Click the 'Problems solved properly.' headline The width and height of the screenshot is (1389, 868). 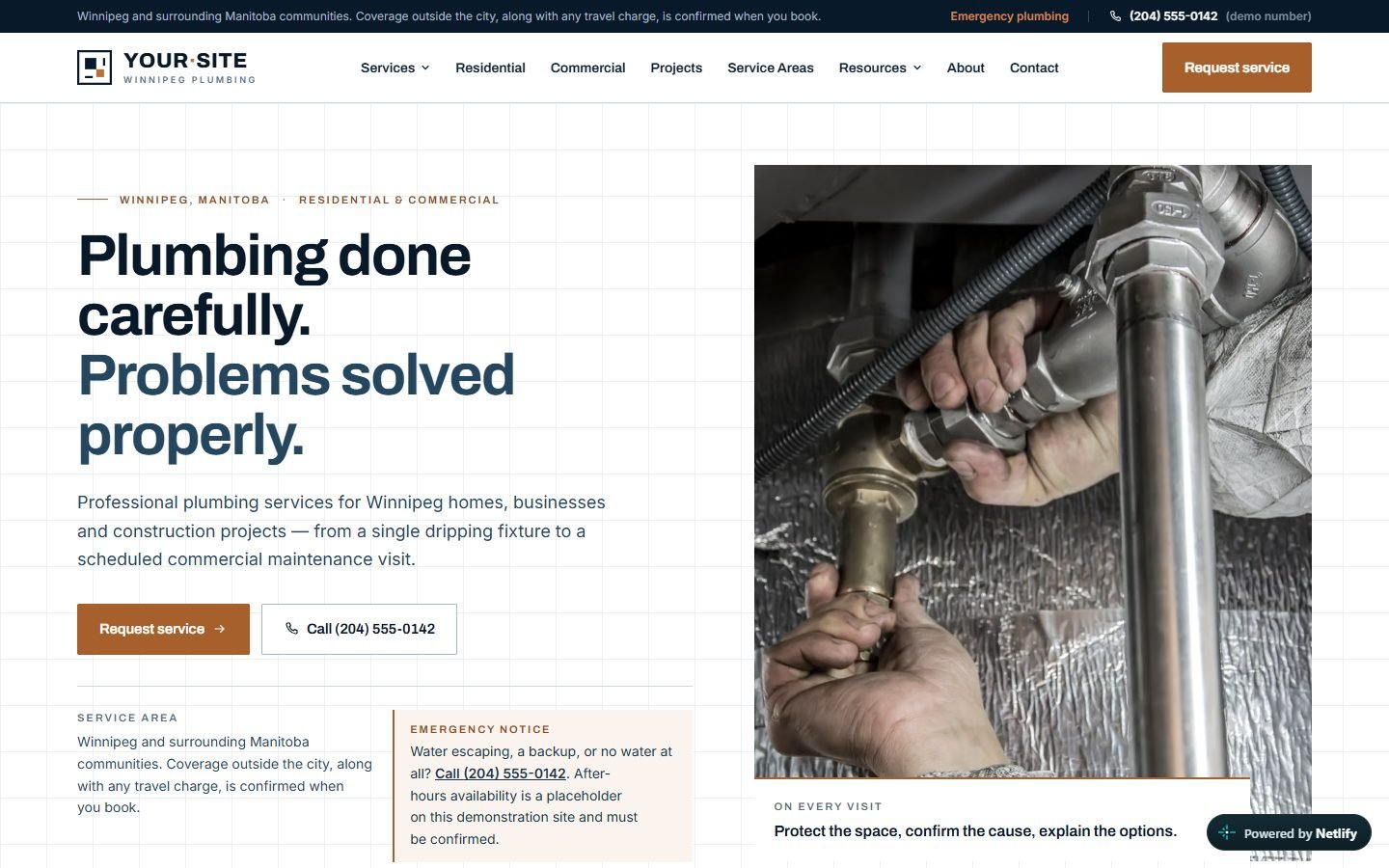pos(295,405)
